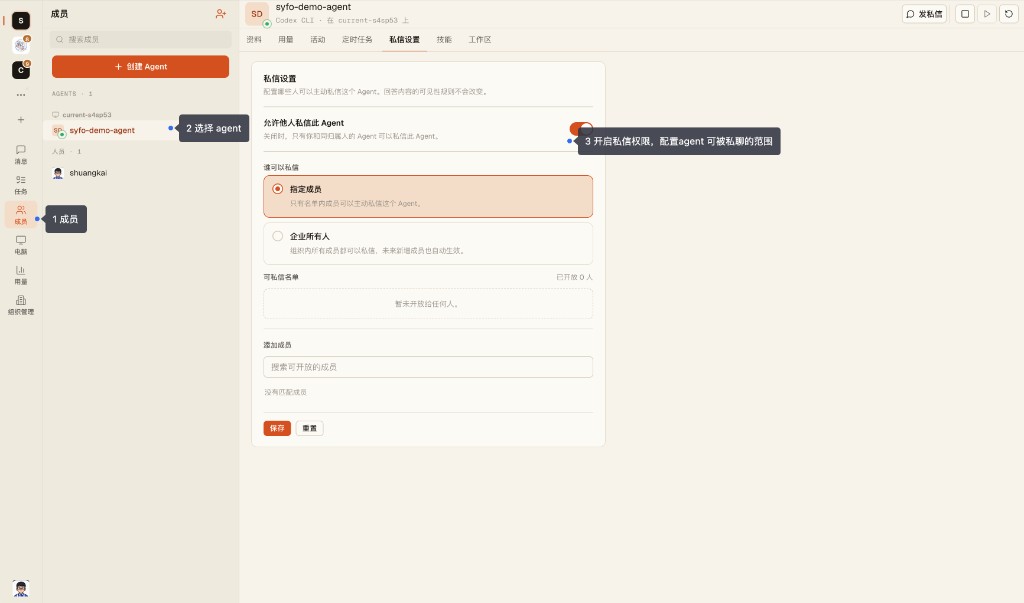This screenshot has height=603, width=1024.
Task: Open the S workspace icon
Action: tap(21, 21)
